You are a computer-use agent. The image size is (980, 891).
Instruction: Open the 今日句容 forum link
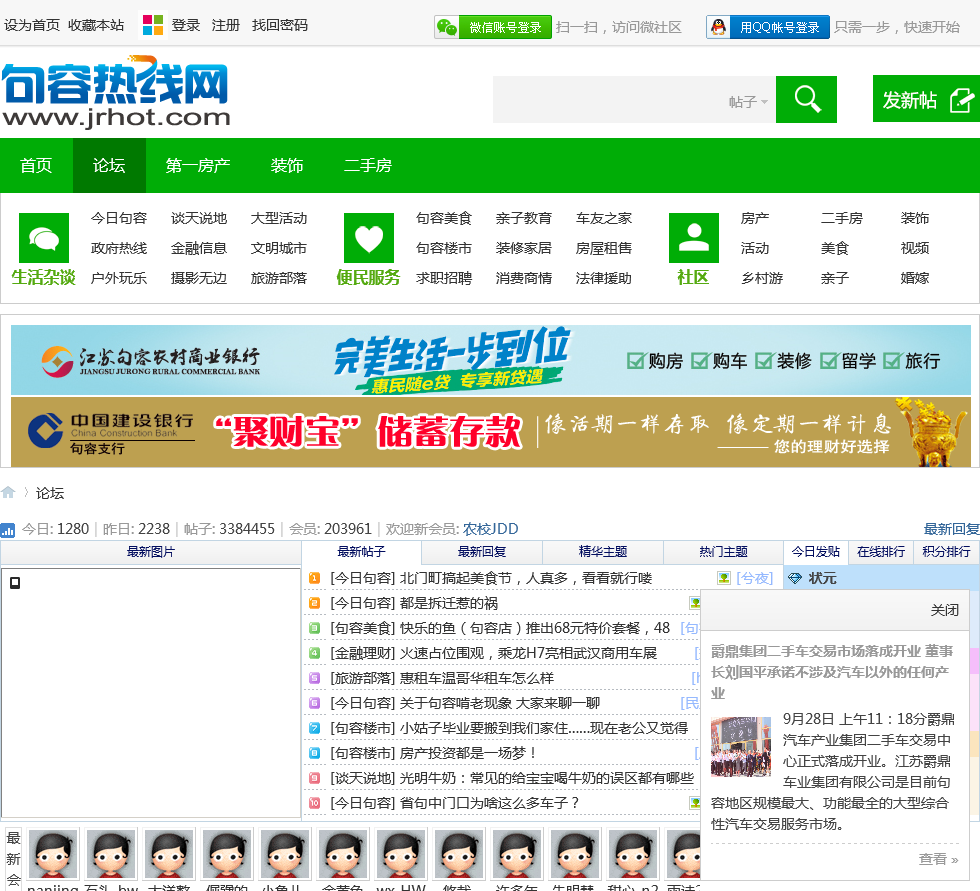(119, 218)
